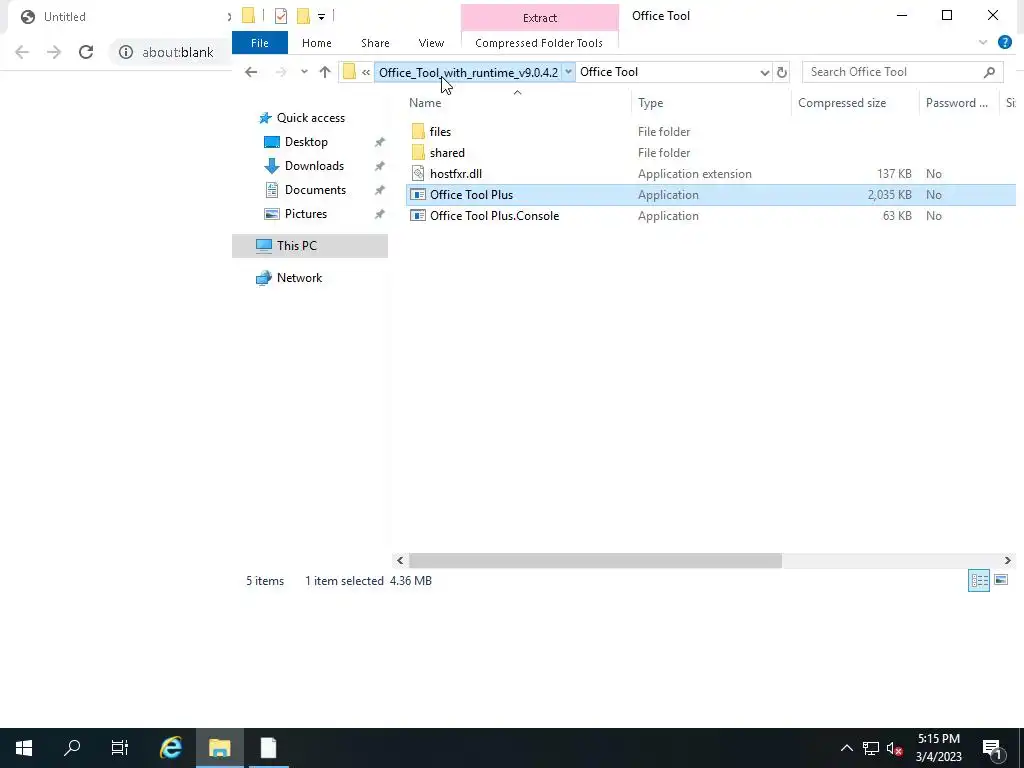Open Desktop in the navigation pane
This screenshot has height=768, width=1024.
click(x=306, y=142)
